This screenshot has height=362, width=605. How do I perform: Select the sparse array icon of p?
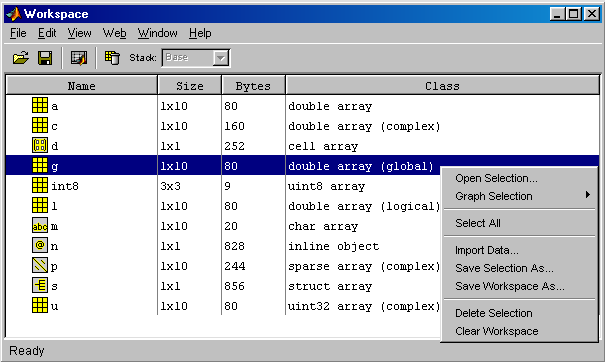[40, 265]
